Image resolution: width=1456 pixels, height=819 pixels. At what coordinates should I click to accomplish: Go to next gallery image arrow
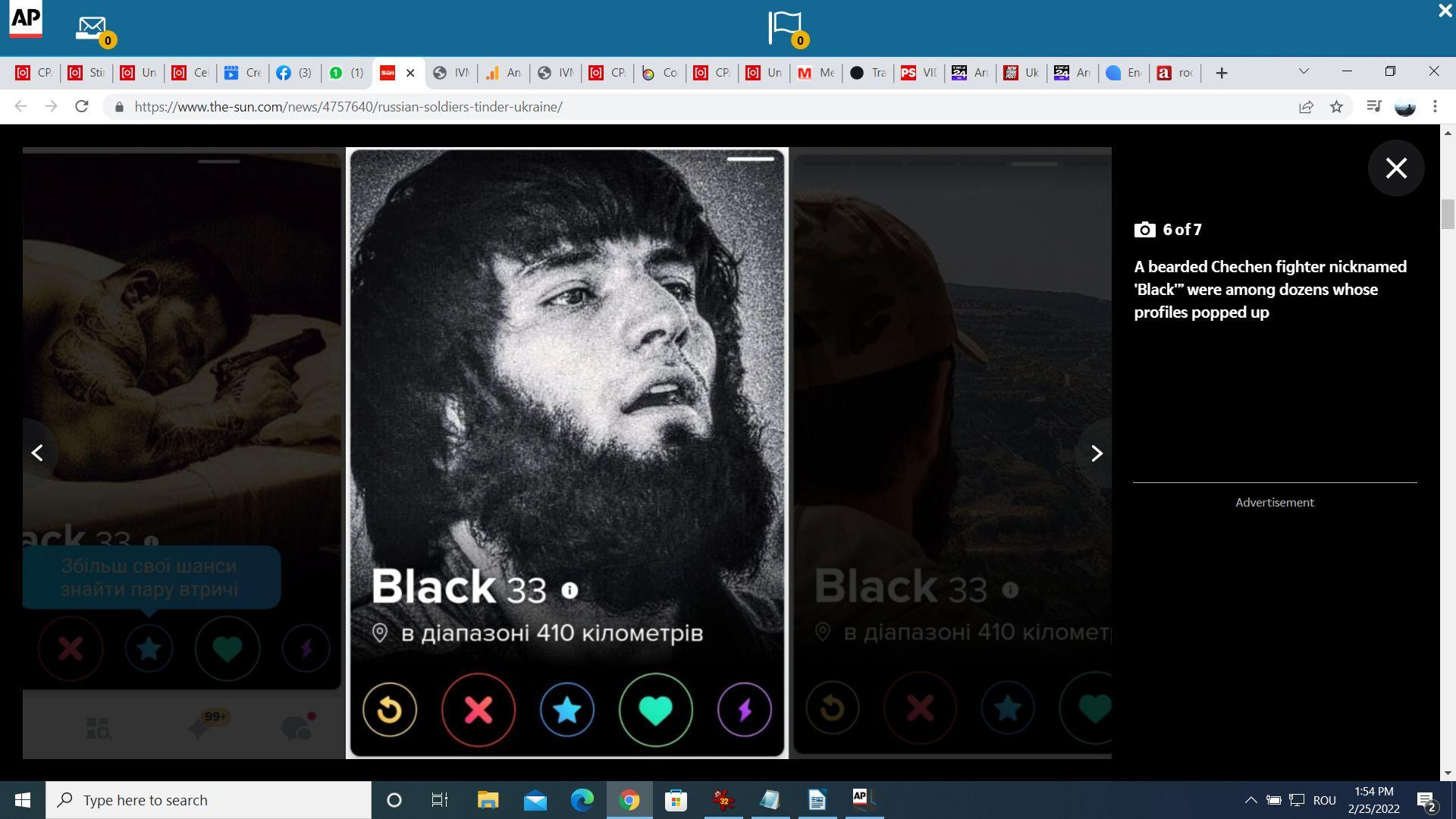(1096, 453)
